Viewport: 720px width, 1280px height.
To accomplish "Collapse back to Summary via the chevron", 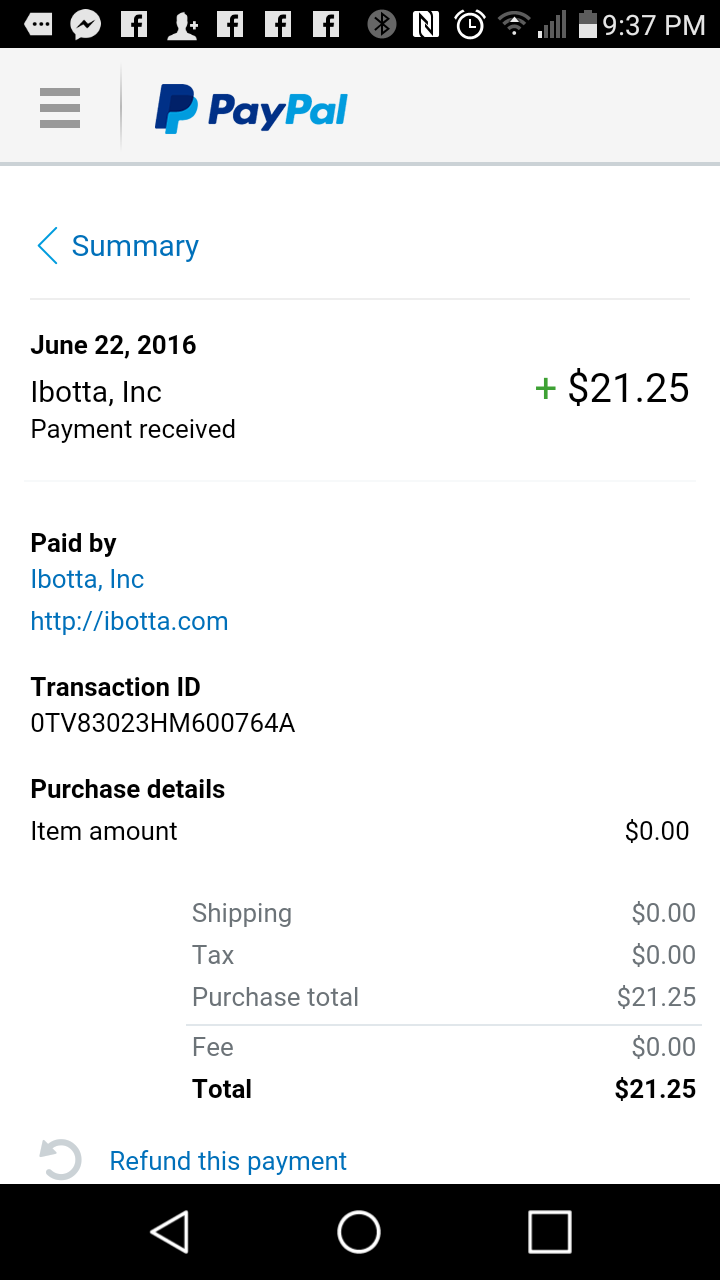I will [x=46, y=245].
